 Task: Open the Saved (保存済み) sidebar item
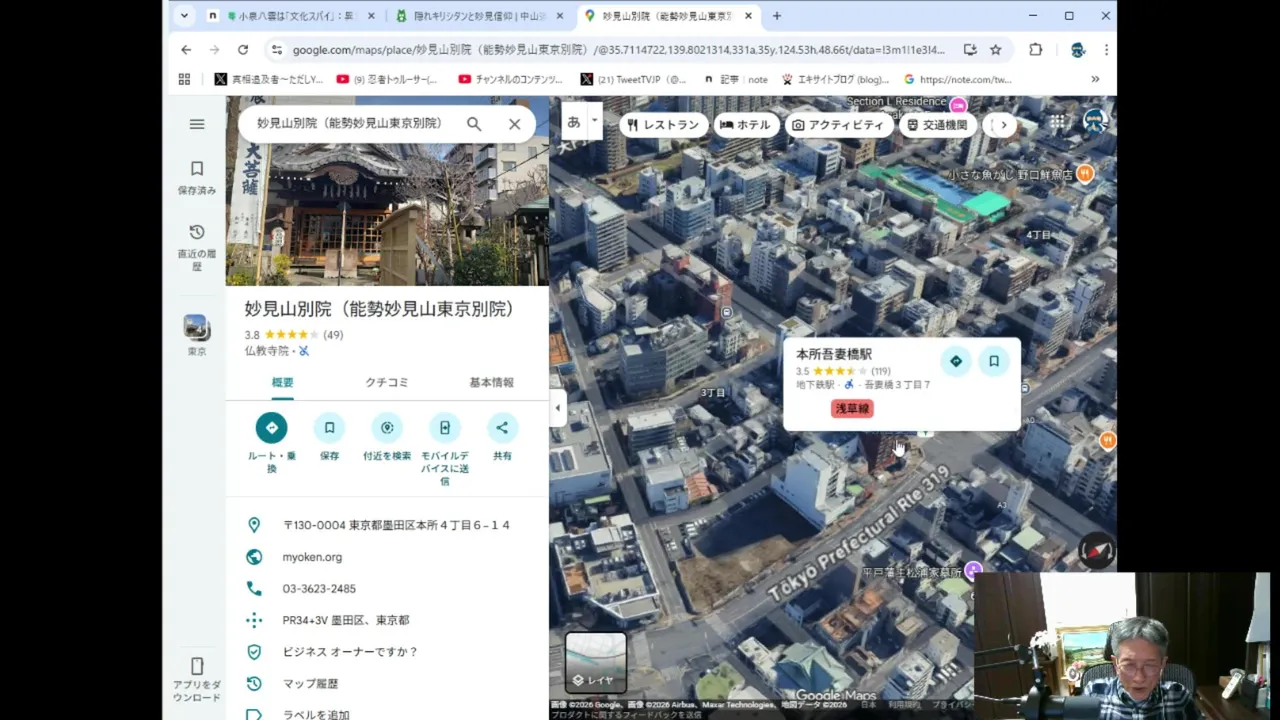[197, 177]
